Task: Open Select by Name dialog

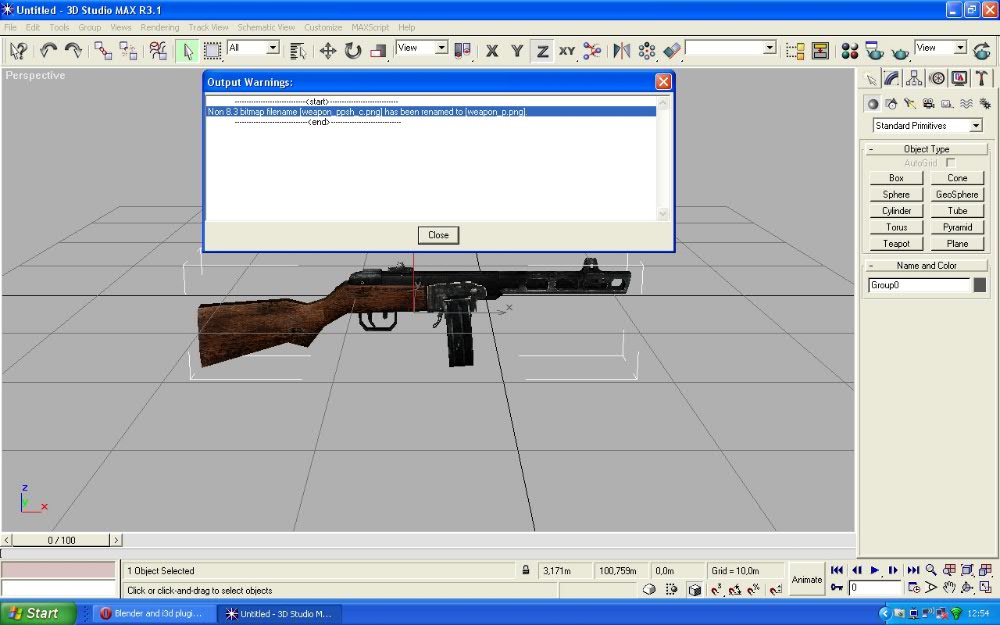Action: coord(298,50)
